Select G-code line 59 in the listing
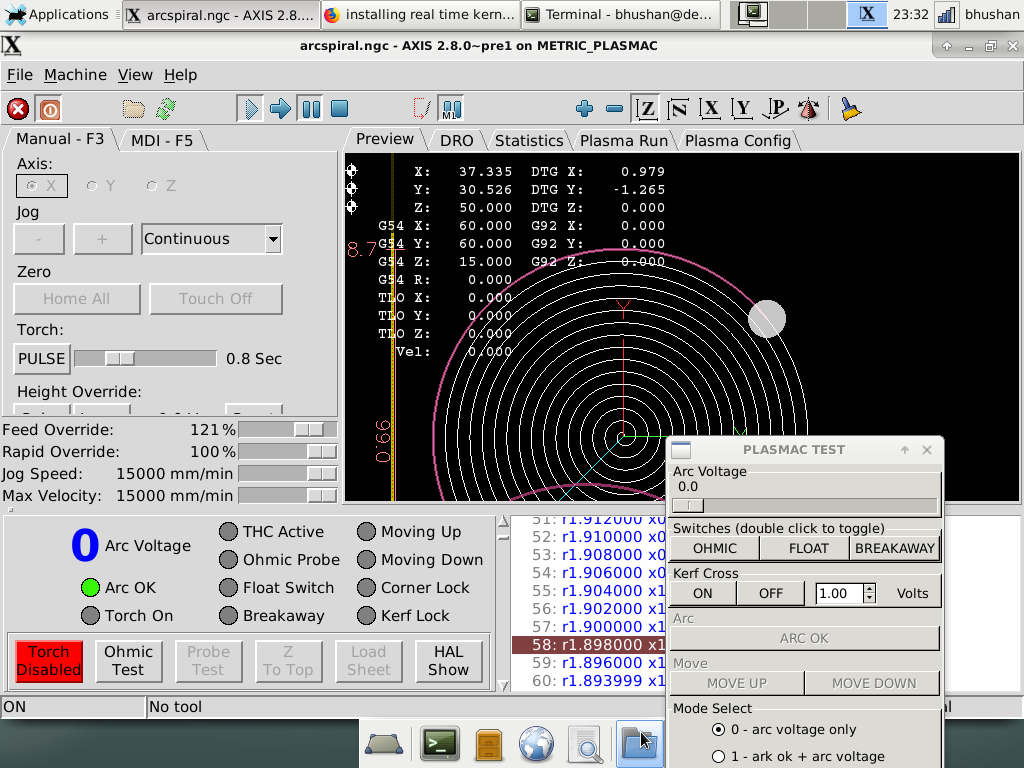Image resolution: width=1024 pixels, height=768 pixels. click(x=589, y=662)
